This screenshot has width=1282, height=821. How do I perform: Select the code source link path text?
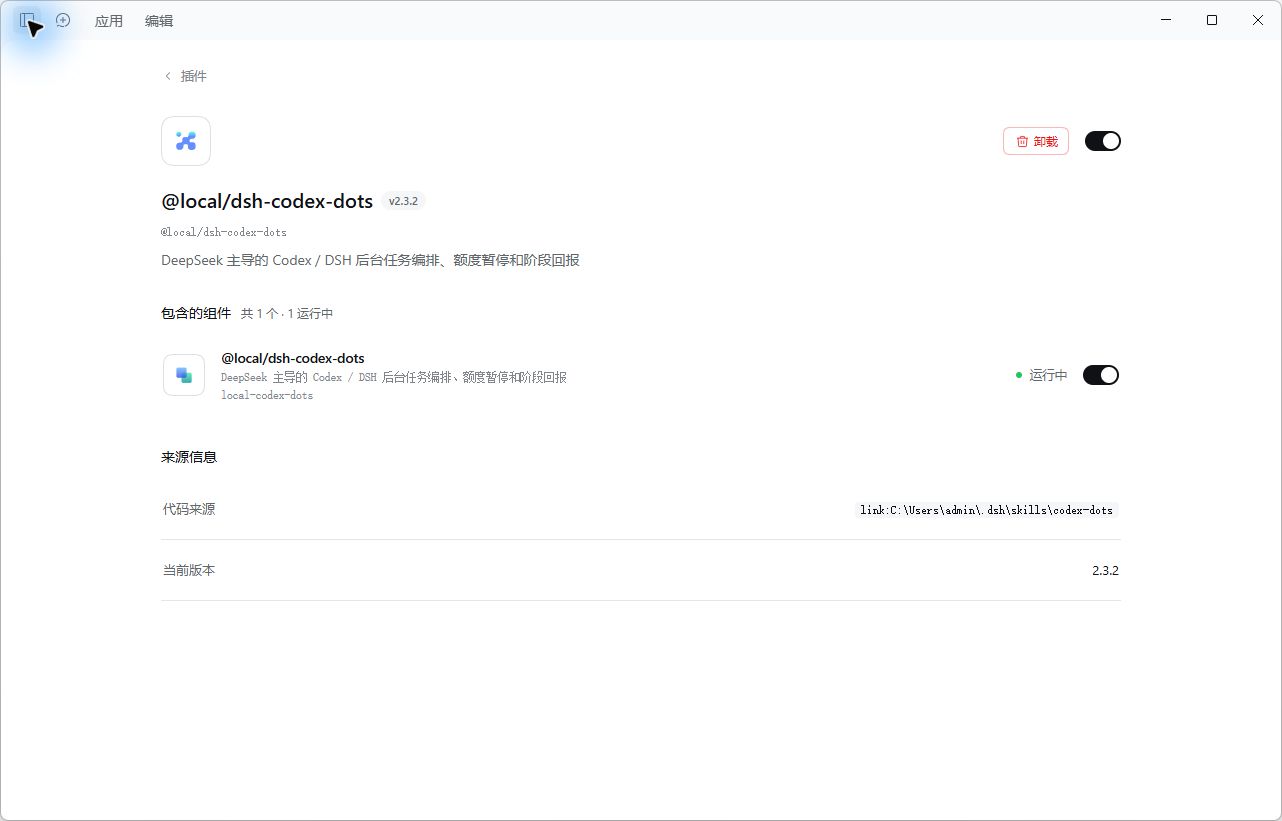pos(986,510)
